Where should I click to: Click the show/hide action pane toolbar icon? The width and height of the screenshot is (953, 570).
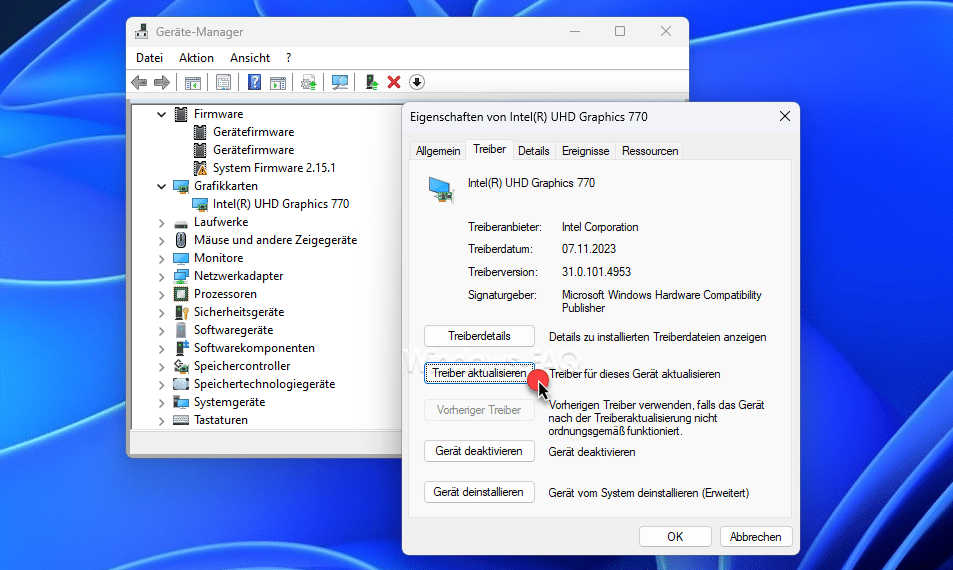[x=278, y=83]
